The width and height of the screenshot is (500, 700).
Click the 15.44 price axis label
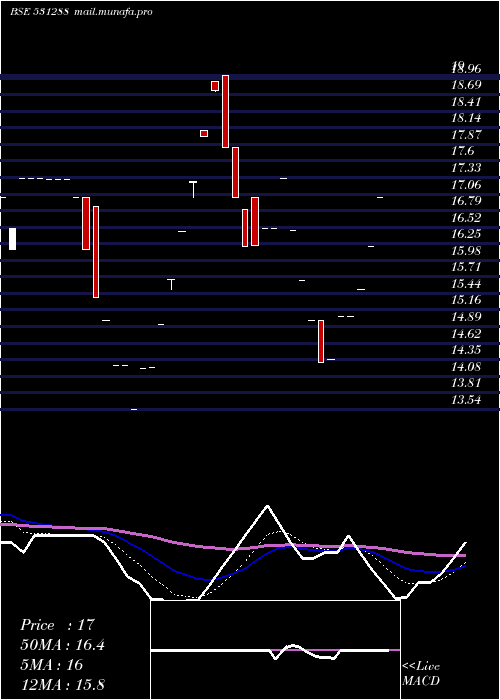click(467, 284)
